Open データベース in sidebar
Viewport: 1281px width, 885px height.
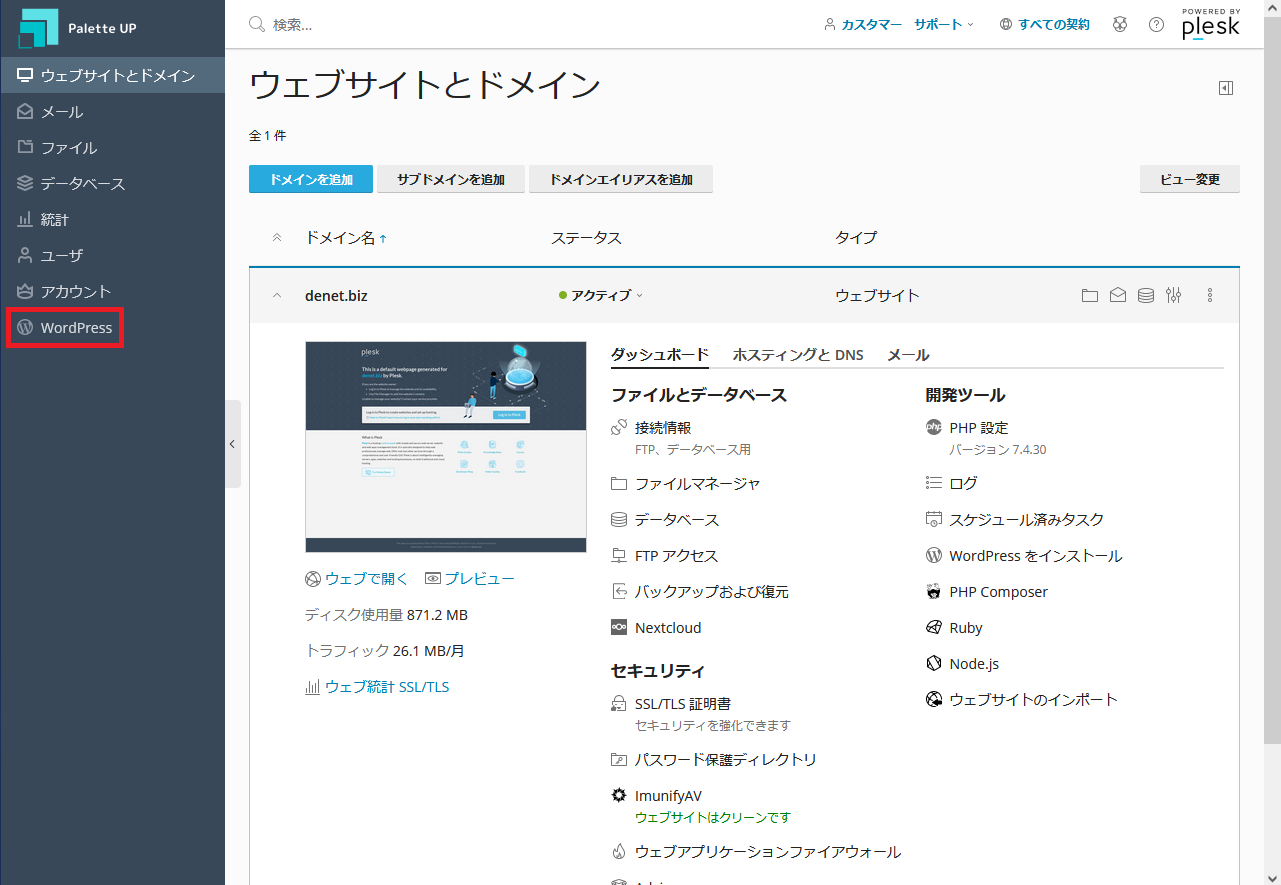(x=112, y=183)
